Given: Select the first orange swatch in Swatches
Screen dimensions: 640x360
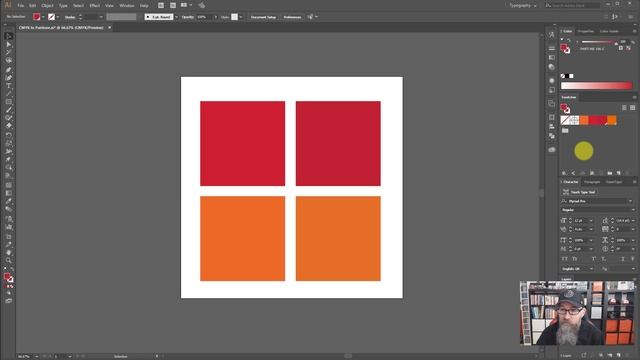Looking at the screenshot, I should tap(584, 120).
